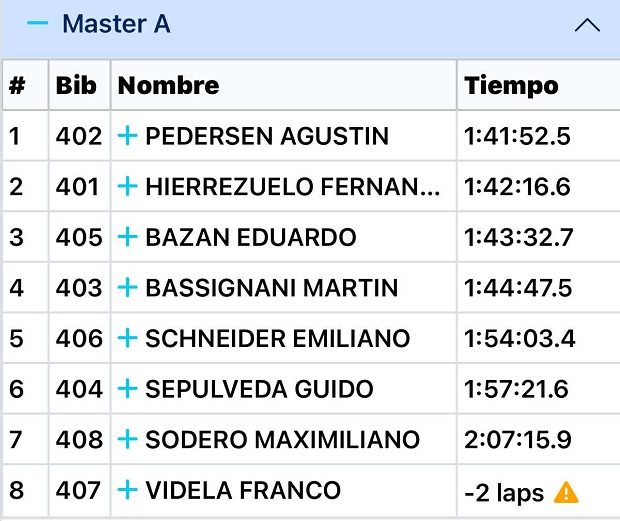Click the Master A category title
Screen dimensions: 620x521
(x=116, y=24)
